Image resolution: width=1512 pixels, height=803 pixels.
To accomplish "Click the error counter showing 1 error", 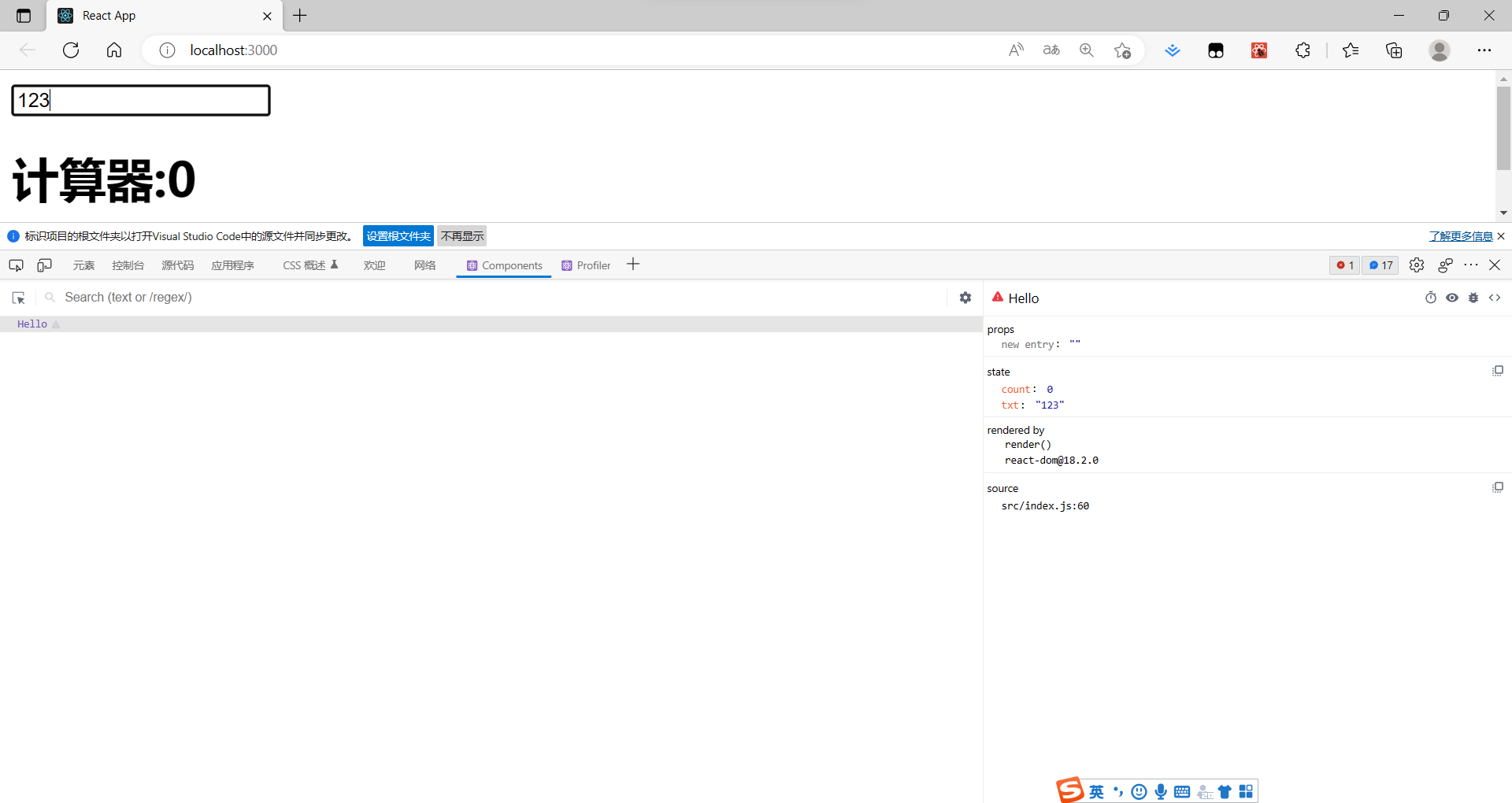I will 1344,265.
